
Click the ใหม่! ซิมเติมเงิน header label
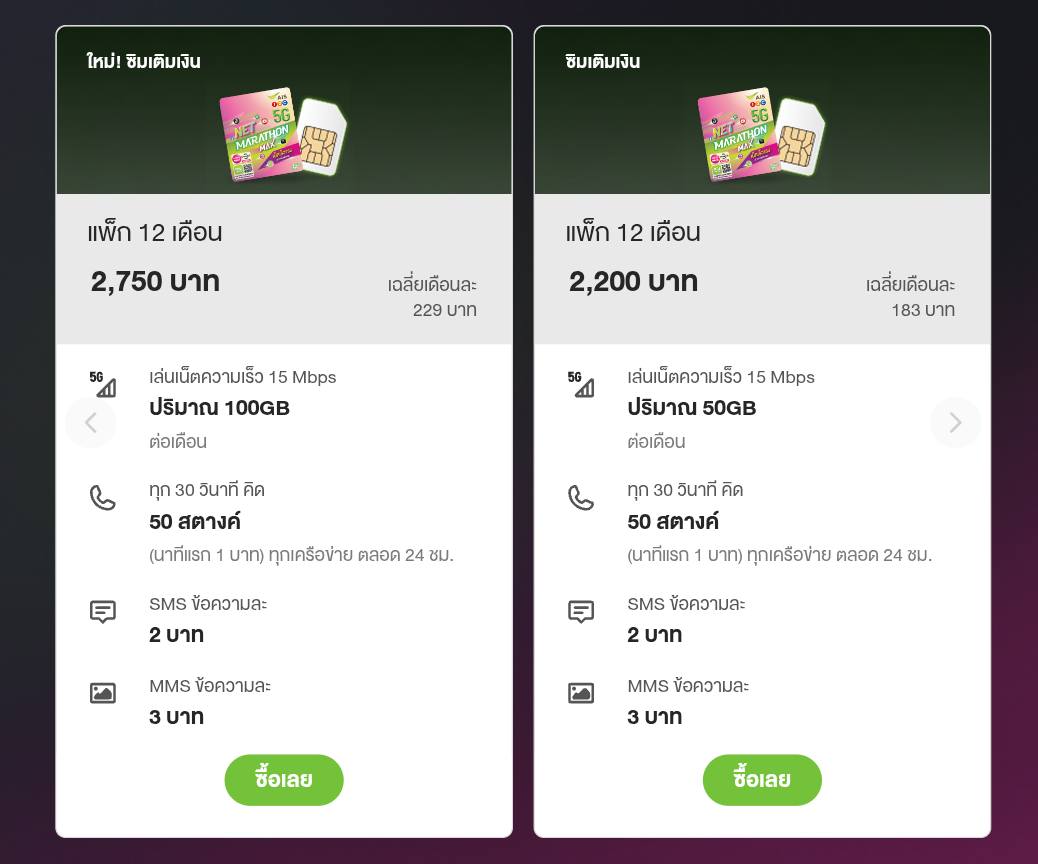pos(144,62)
